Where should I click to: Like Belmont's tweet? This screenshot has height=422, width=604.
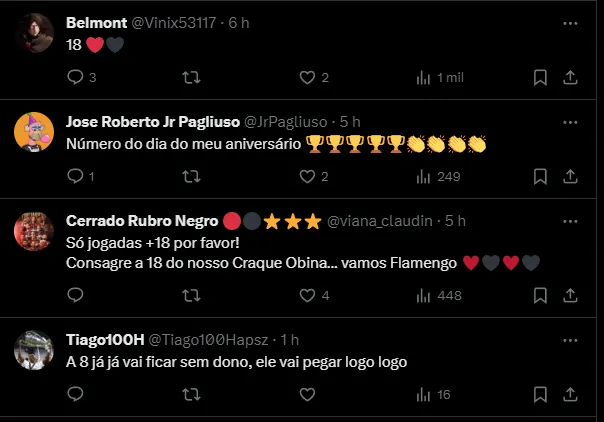[x=308, y=77]
